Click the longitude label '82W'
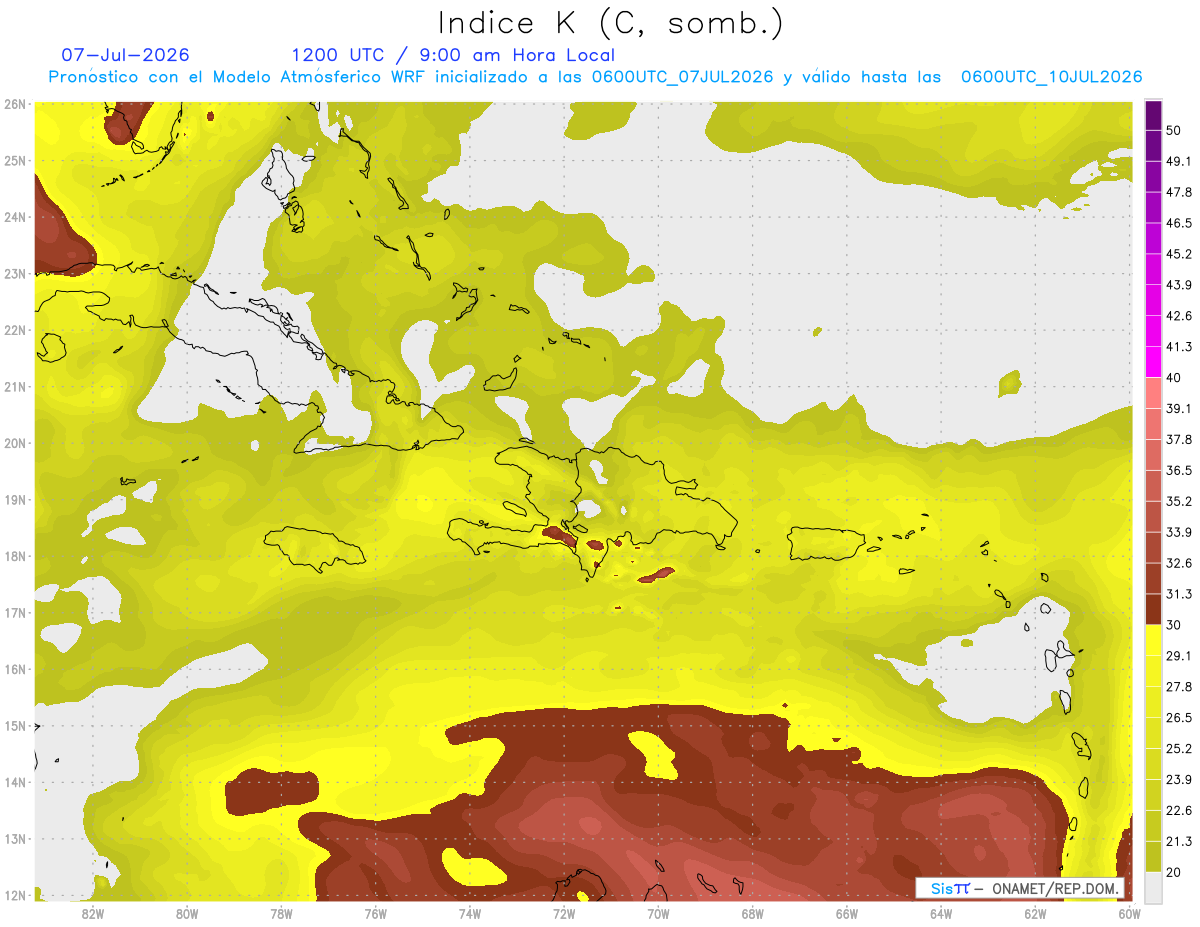The image size is (1200, 927). [93, 913]
